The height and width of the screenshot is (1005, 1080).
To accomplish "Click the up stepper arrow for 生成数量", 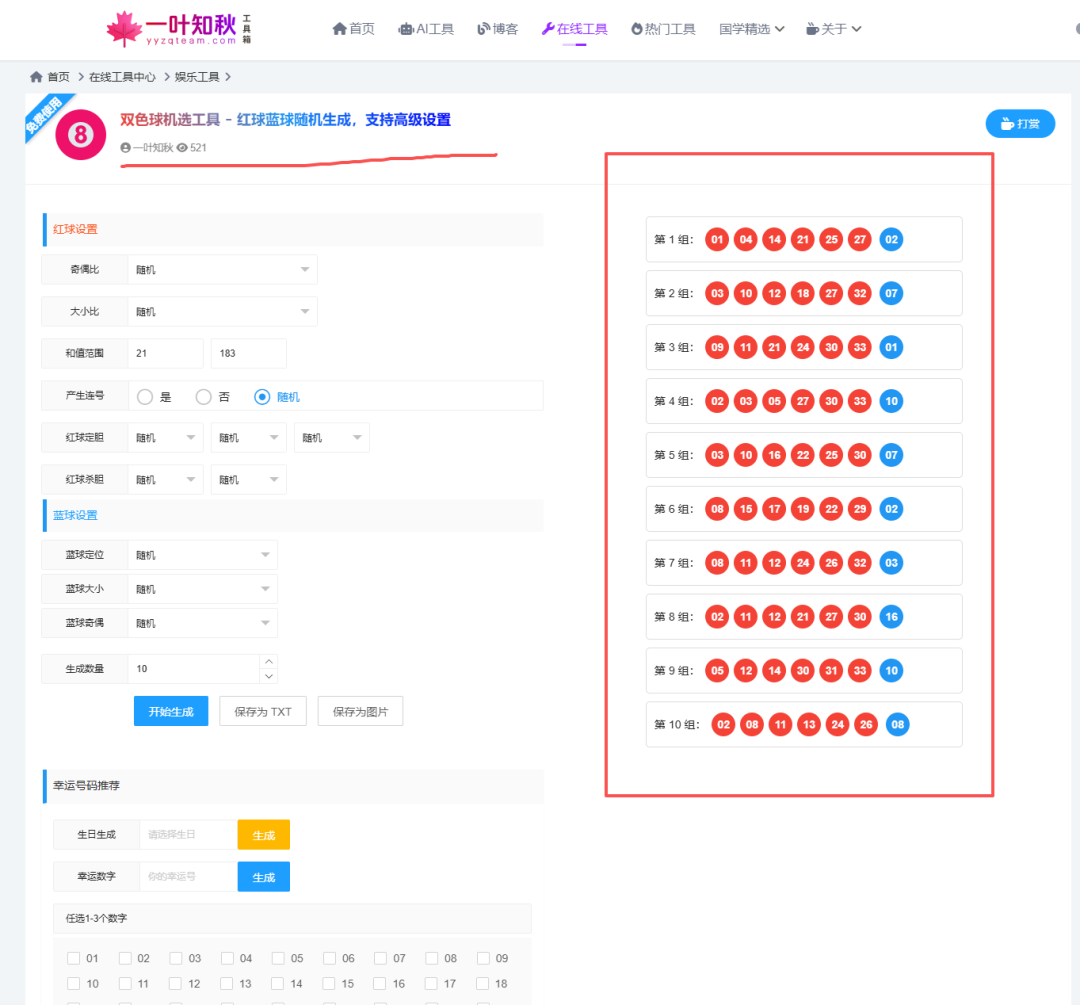I will tap(267, 661).
